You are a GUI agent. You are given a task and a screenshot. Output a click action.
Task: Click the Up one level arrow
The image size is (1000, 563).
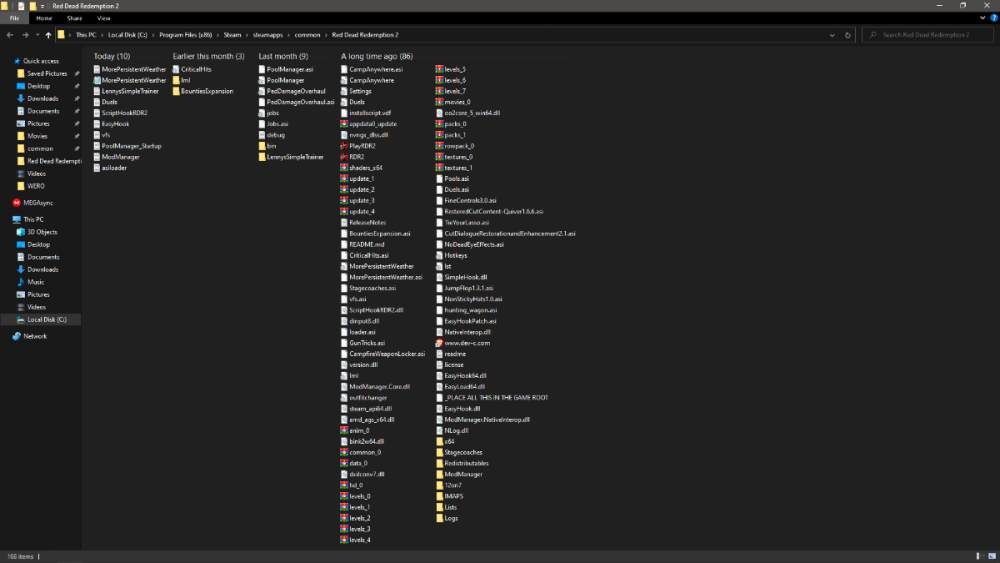[x=48, y=35]
